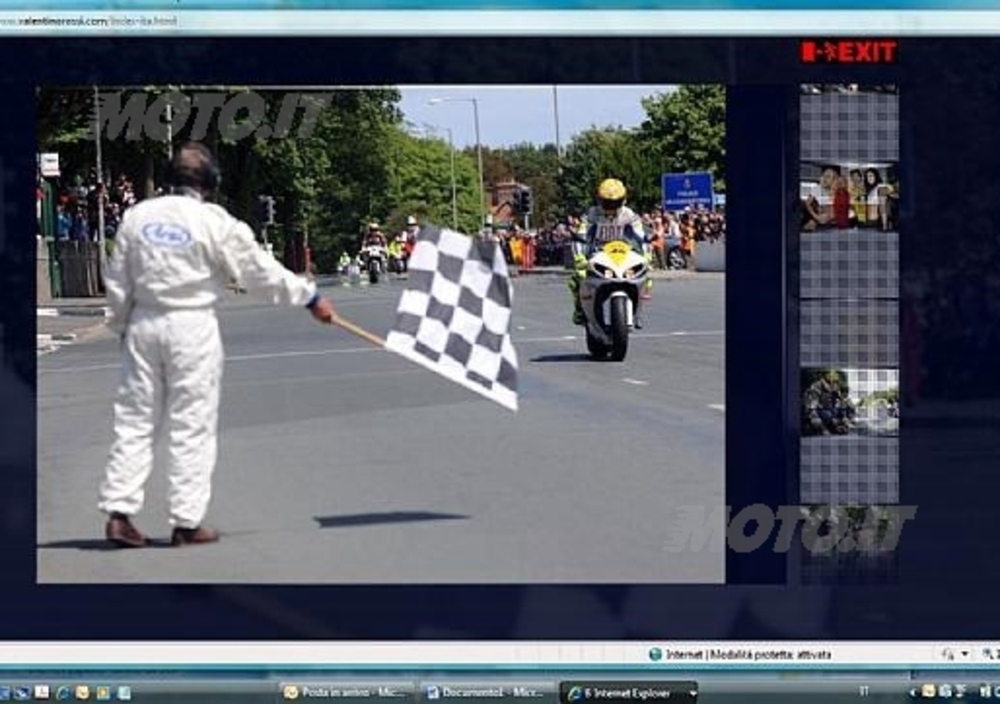Click the main checkered flag photo
The image size is (1000, 704).
coord(380,334)
